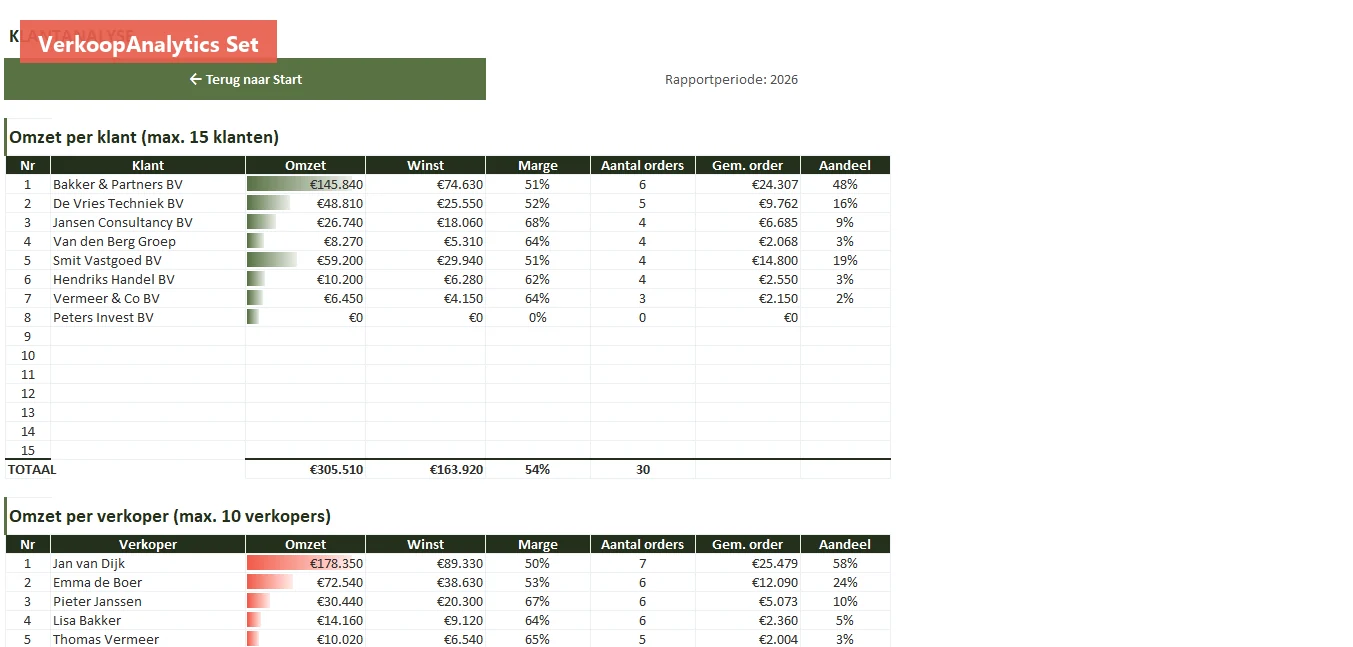Select the Emma de Boer cell

click(148, 582)
